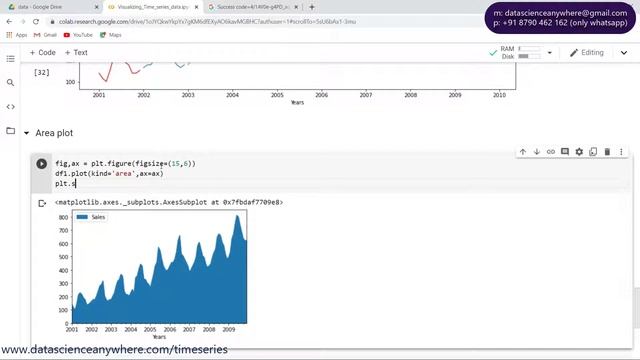The height and width of the screenshot is (360, 640).
Task: Click the Sales legend in area chart
Action: tap(91, 217)
